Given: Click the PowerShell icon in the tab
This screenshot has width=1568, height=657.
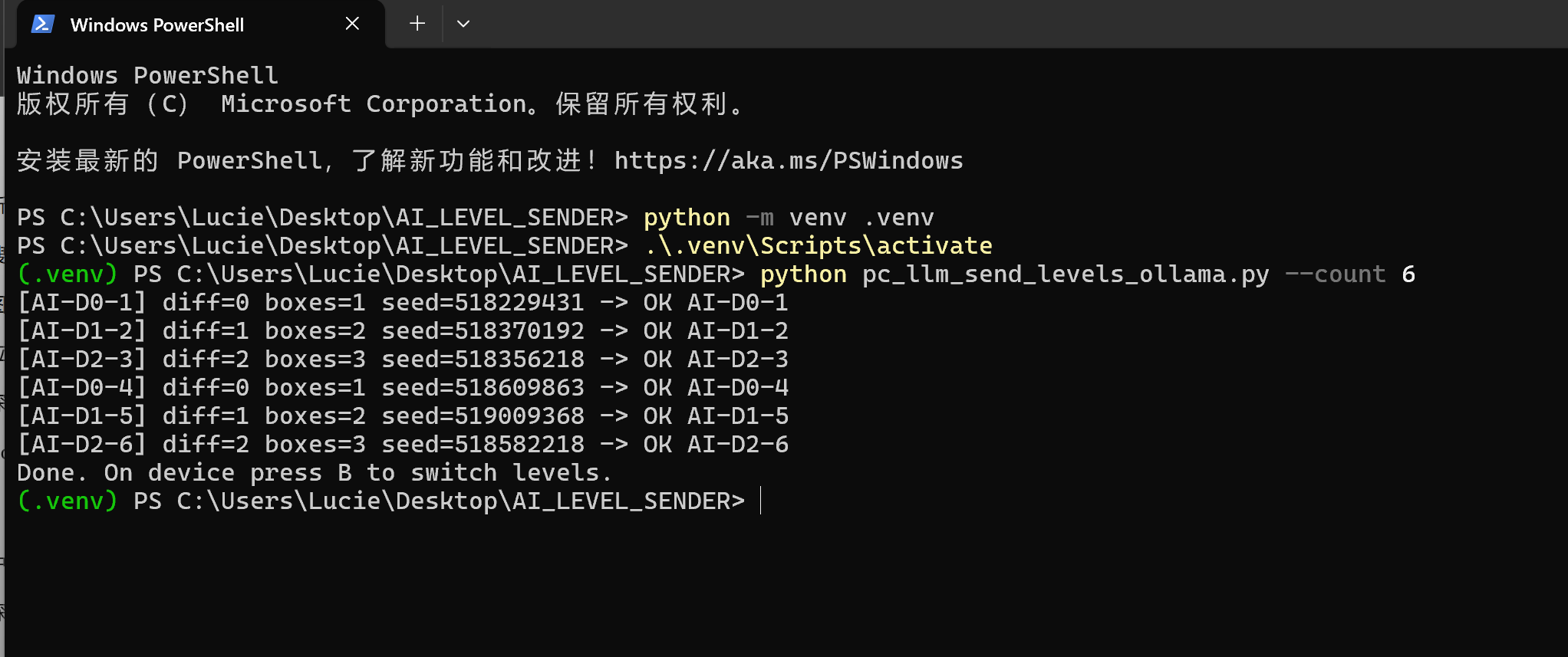Looking at the screenshot, I should pyautogui.click(x=42, y=25).
